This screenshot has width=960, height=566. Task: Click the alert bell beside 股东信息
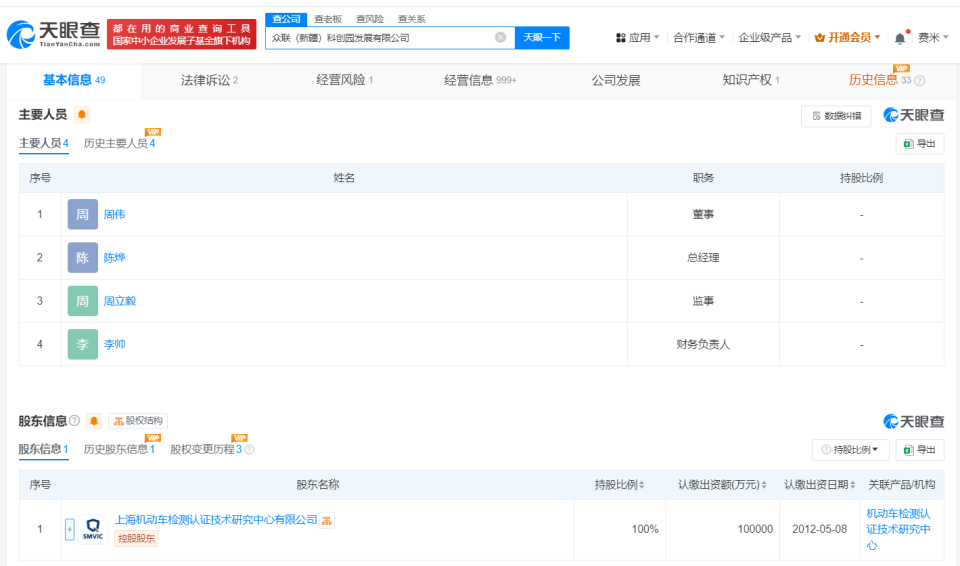(94, 421)
